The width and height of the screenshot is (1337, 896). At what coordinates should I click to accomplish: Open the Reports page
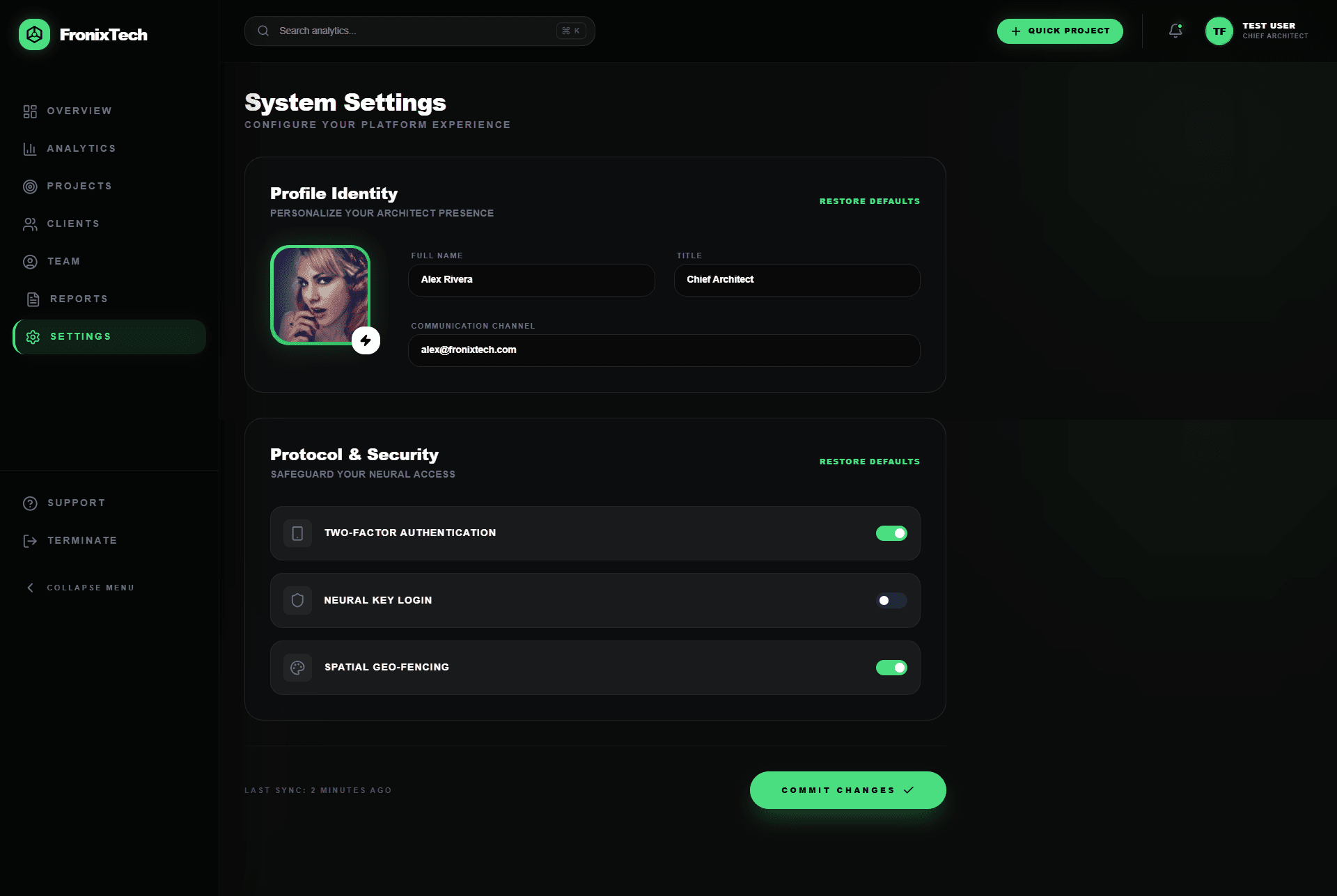point(79,299)
